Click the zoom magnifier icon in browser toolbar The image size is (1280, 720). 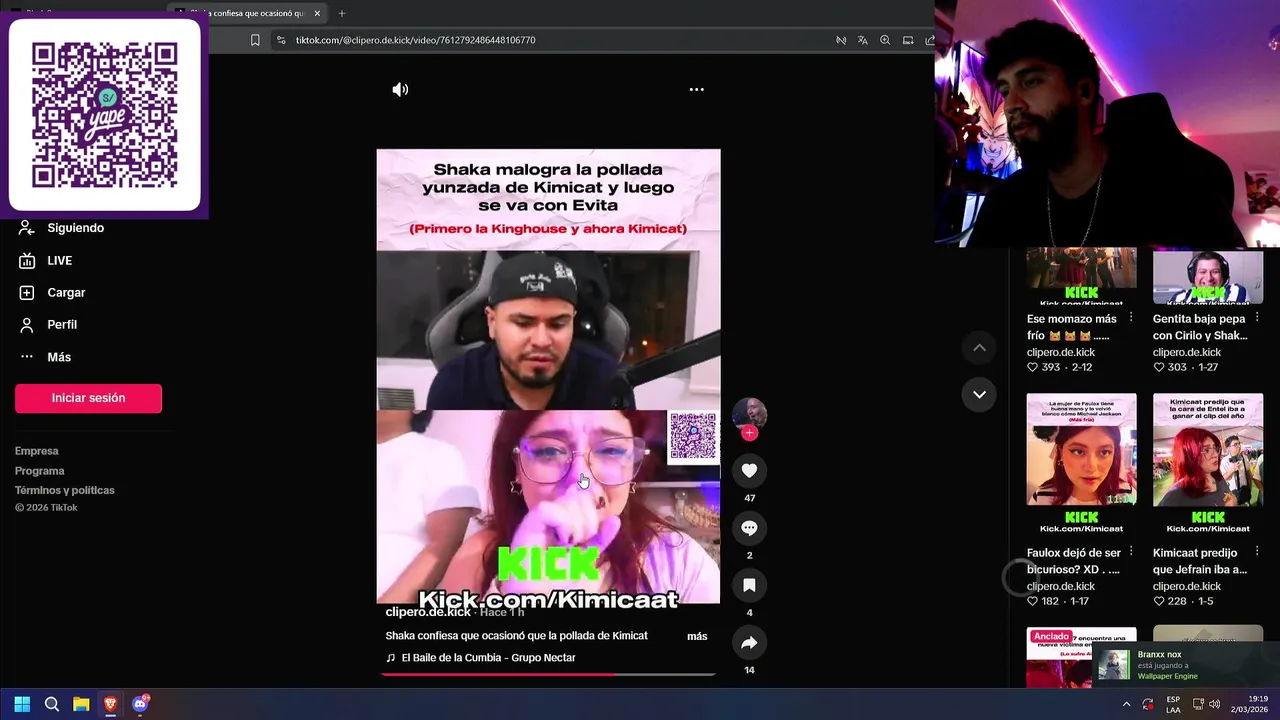point(885,40)
